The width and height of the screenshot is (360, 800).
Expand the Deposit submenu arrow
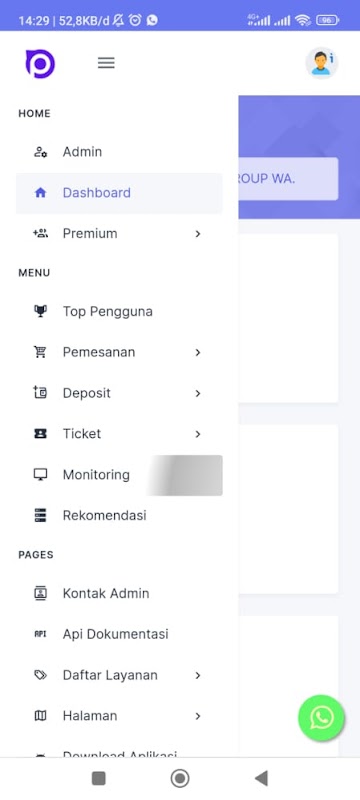click(x=198, y=393)
